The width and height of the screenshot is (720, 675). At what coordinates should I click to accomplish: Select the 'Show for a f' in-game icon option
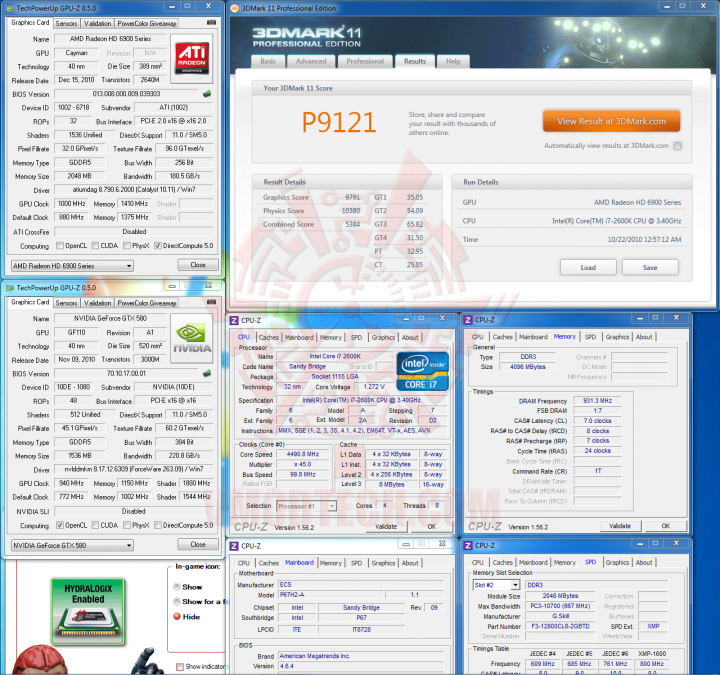pyautogui.click(x=177, y=602)
